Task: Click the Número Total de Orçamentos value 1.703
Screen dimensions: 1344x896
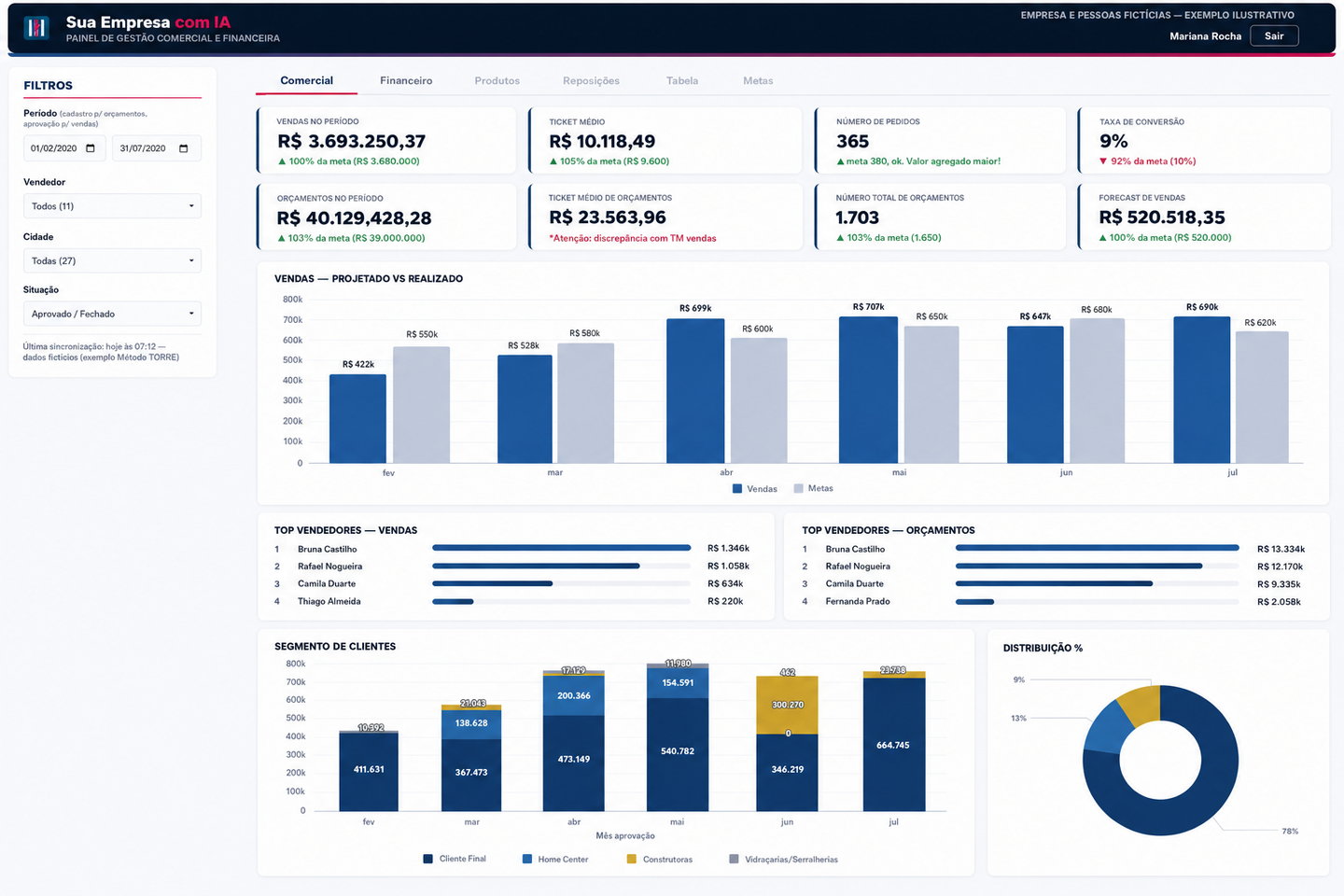Action: [x=857, y=217]
